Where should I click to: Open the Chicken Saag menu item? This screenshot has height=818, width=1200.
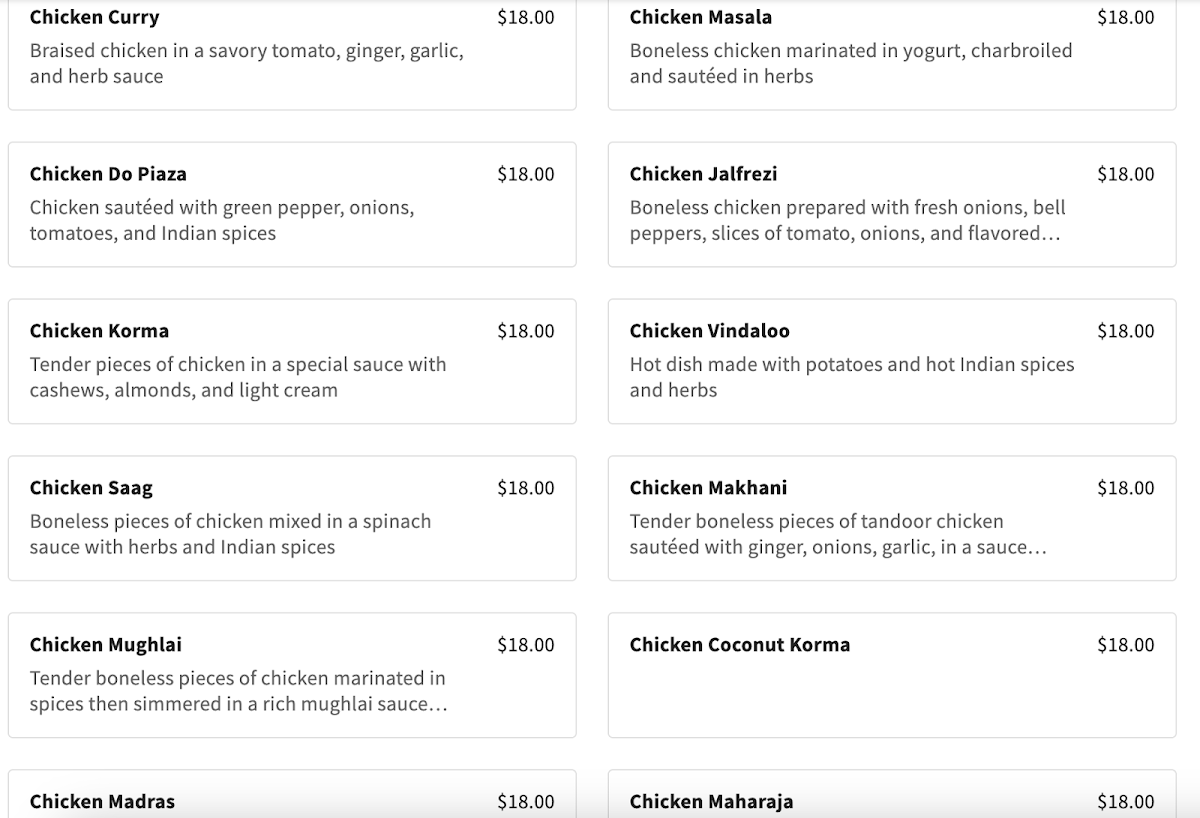tap(292, 518)
